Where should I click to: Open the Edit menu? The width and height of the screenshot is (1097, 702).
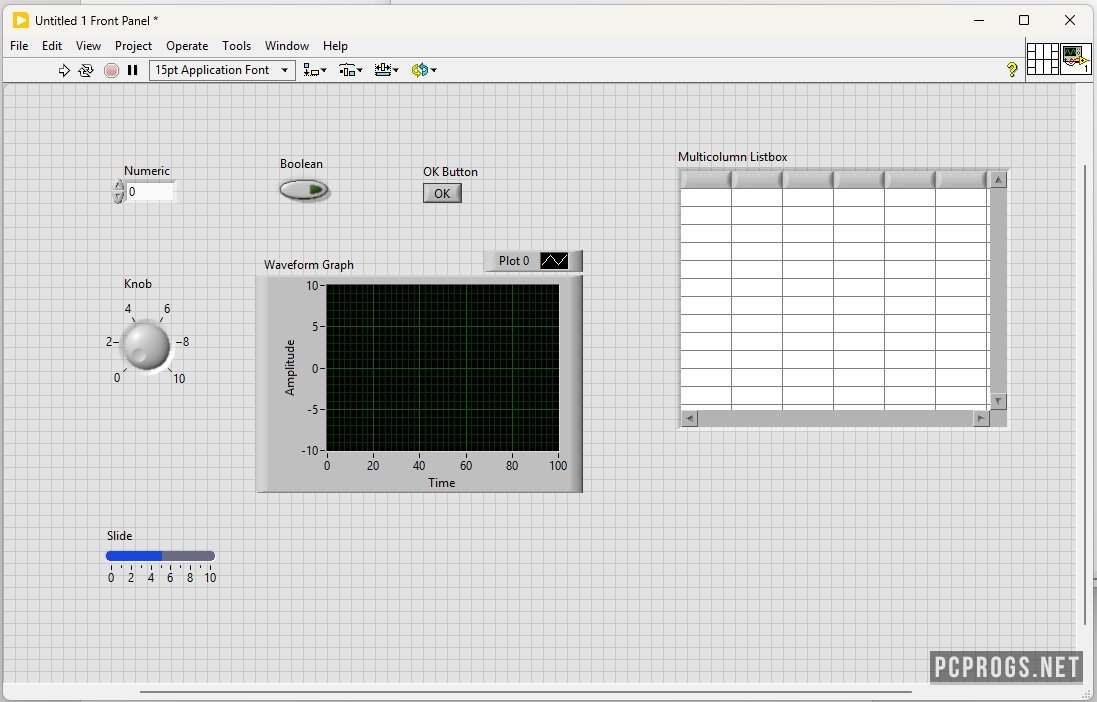(52, 46)
